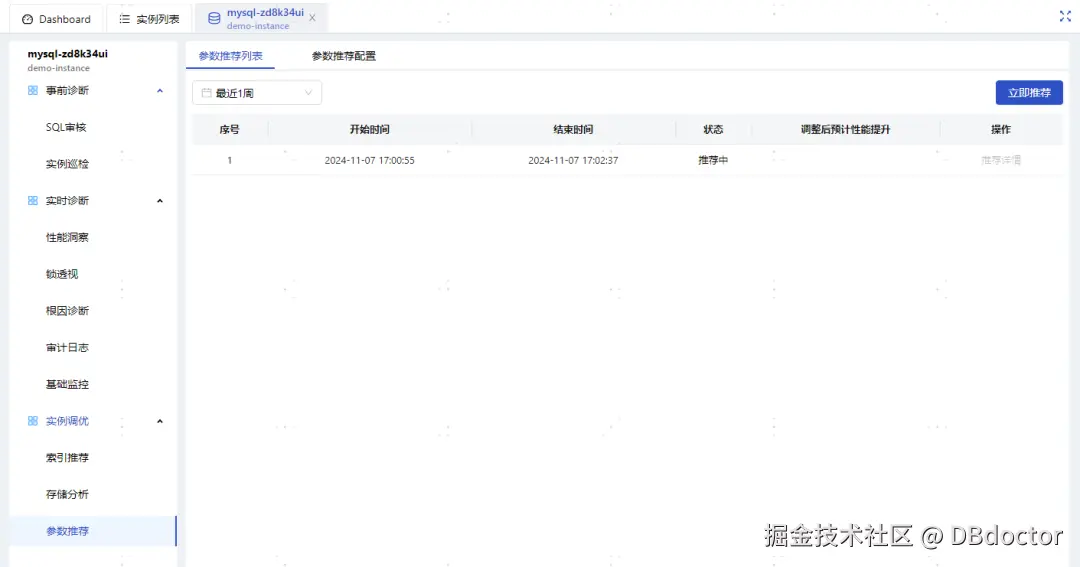Click the 调整后预计性能提升 column header

click(x=845, y=130)
